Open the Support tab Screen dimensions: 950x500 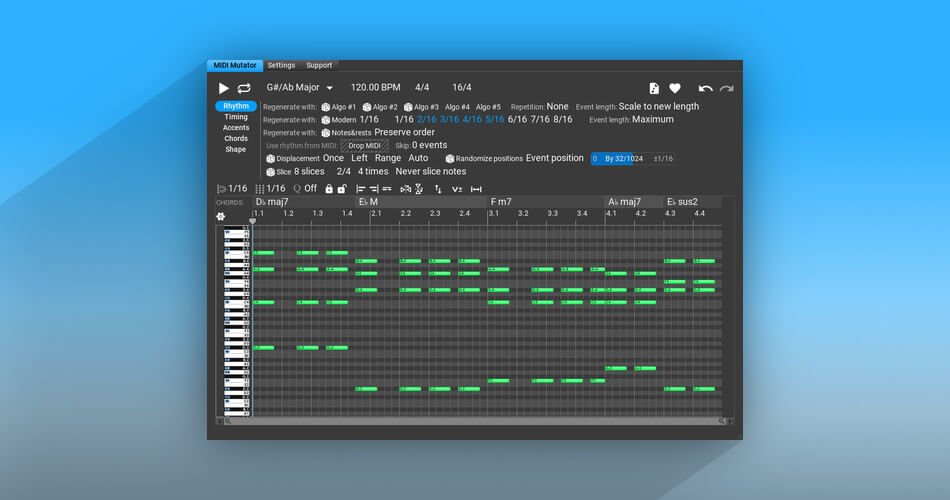pyautogui.click(x=319, y=65)
